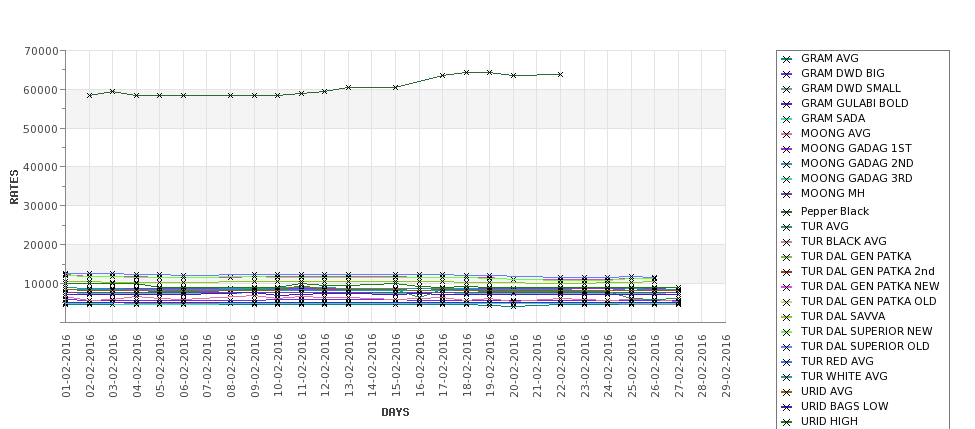The height and width of the screenshot is (429, 975).
Task: Select the MOONG GADAG 3RD legend label
Action: [x=857, y=178]
